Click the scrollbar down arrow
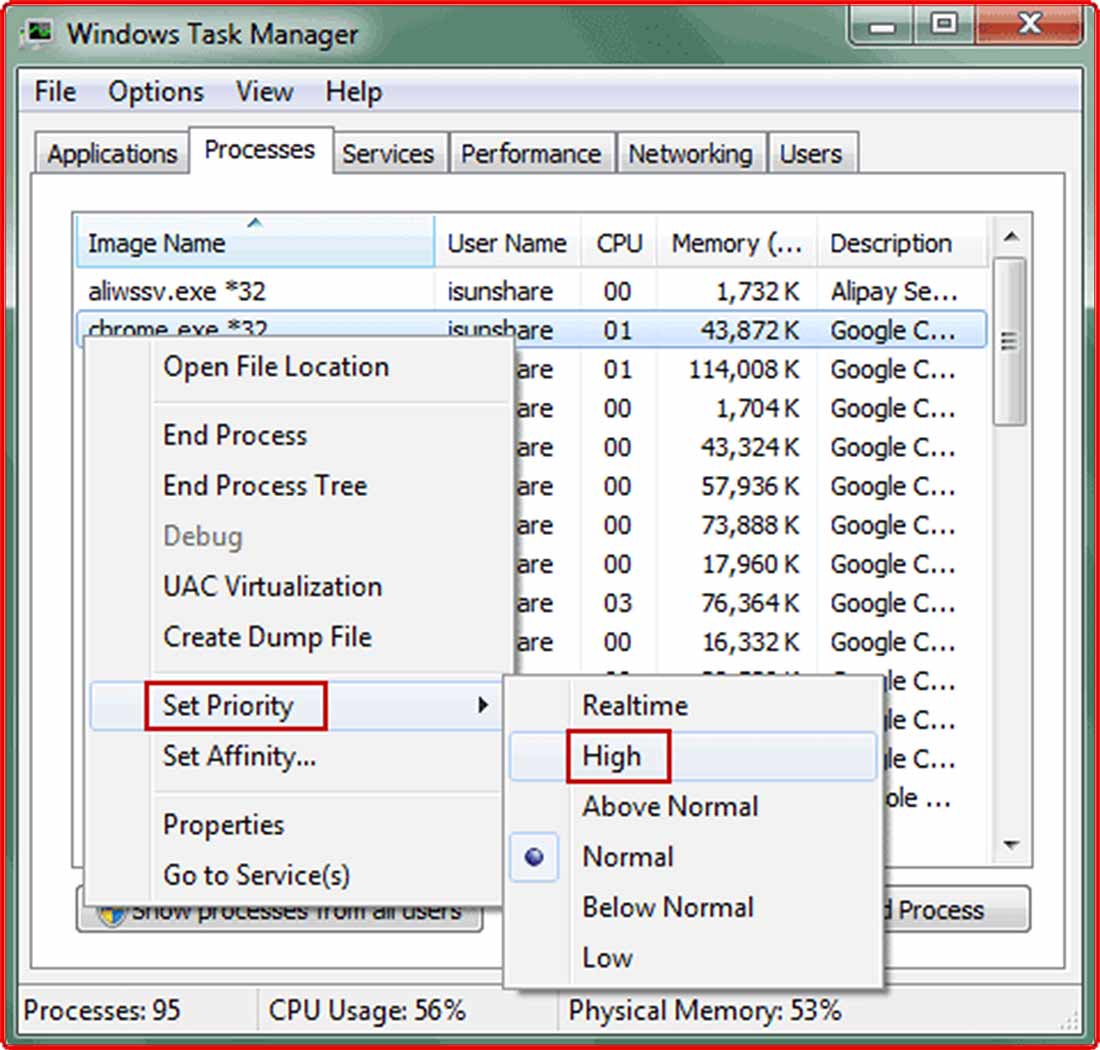This screenshot has height=1050, width=1100. (1011, 844)
